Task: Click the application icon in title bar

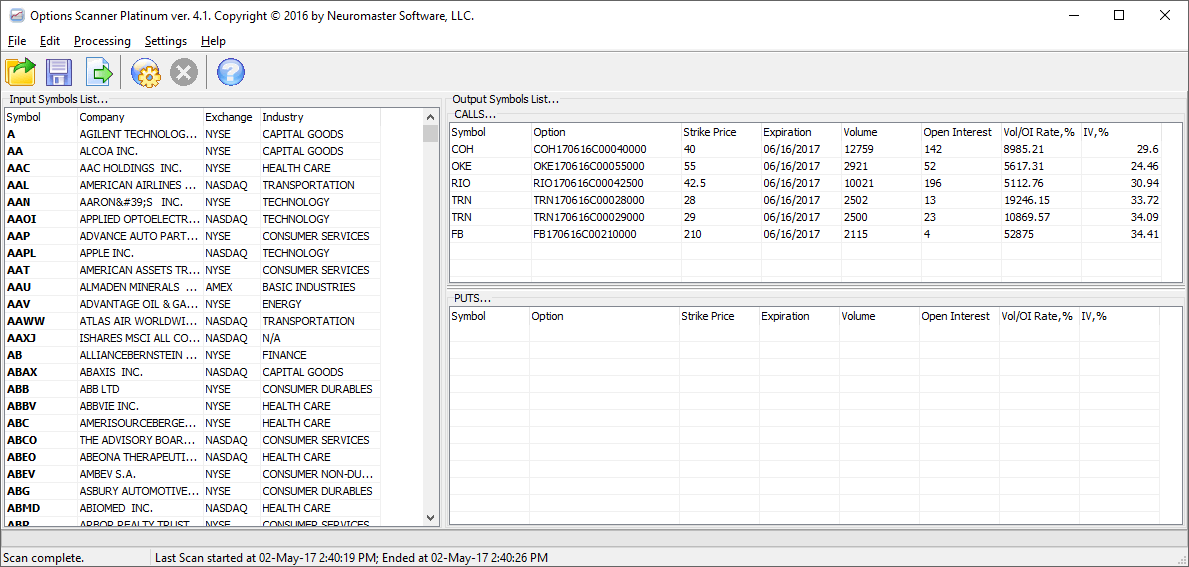Action: coord(16,15)
